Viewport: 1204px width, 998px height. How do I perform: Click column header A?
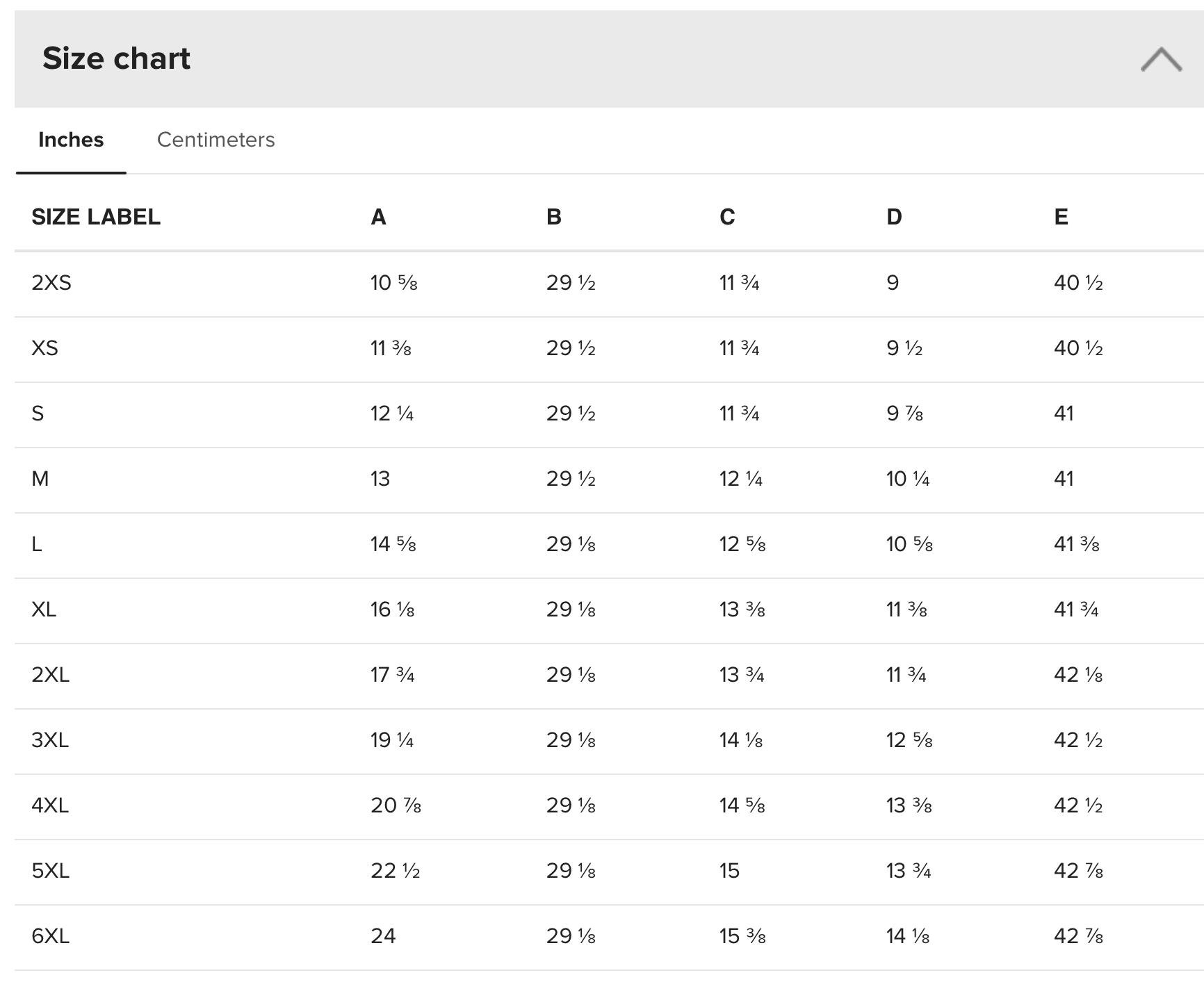tap(378, 217)
